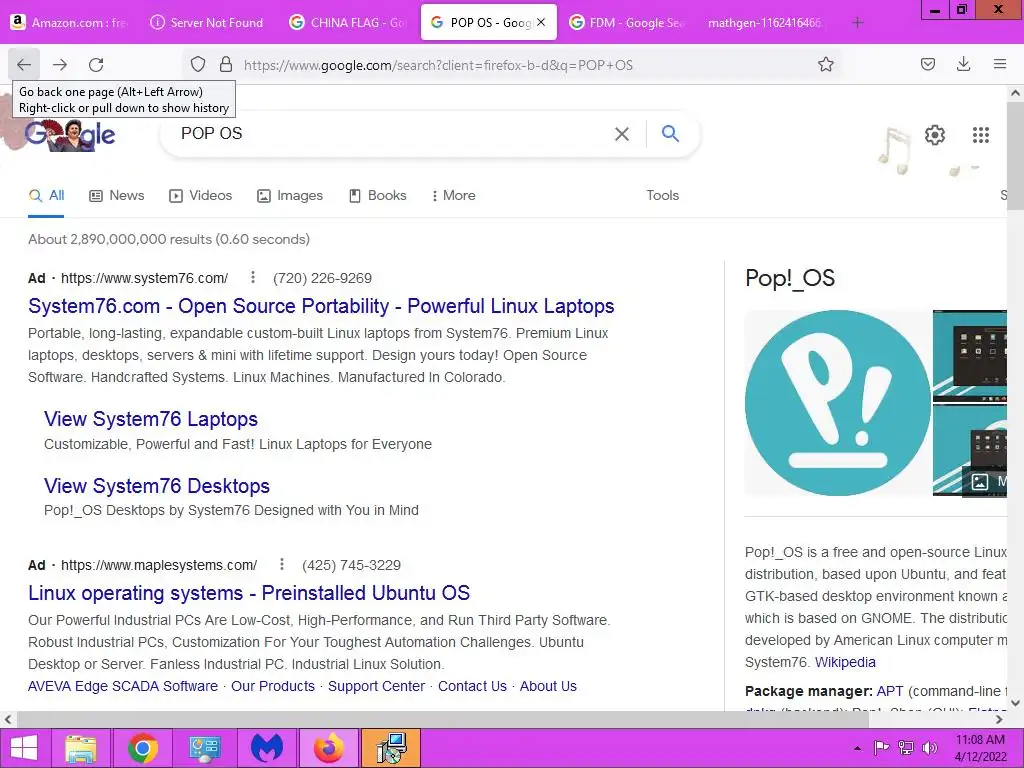Click the Google doodle logo

pos(70,135)
